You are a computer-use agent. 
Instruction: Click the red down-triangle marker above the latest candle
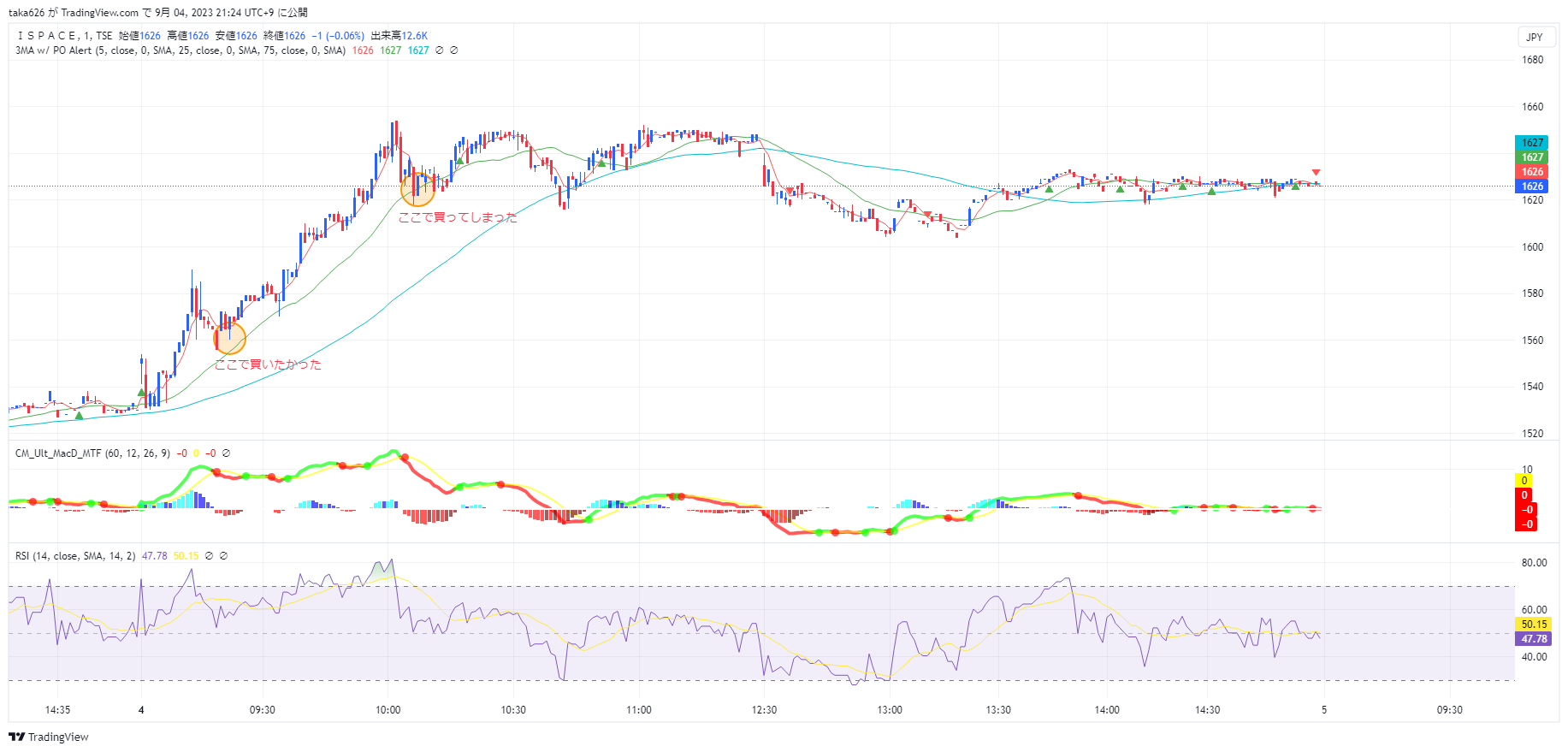1316,173
